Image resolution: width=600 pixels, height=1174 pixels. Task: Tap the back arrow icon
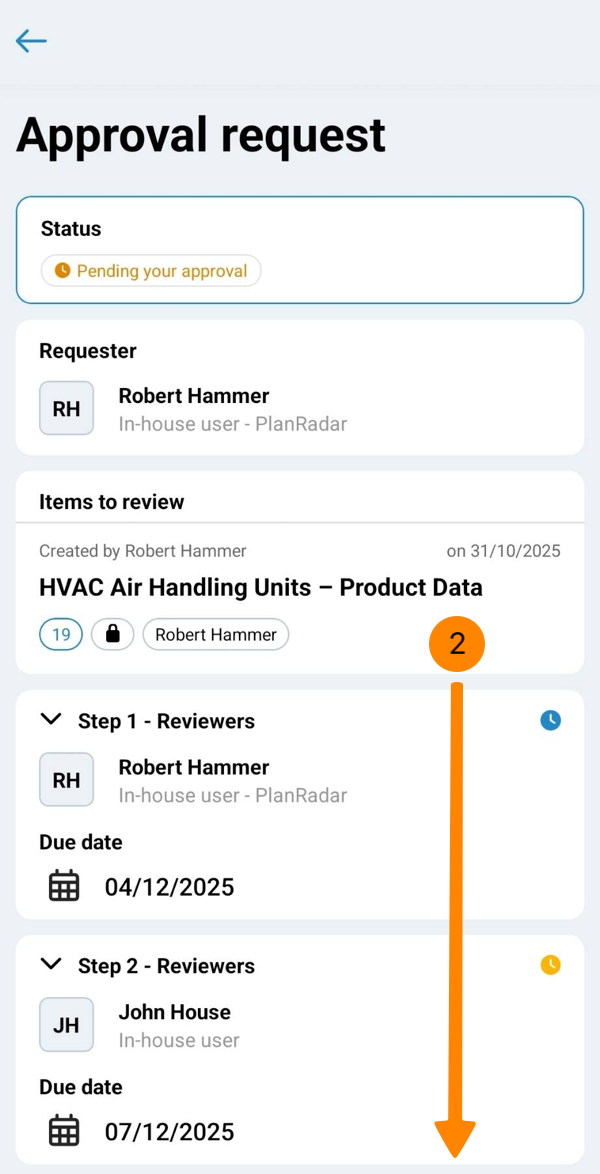31,41
